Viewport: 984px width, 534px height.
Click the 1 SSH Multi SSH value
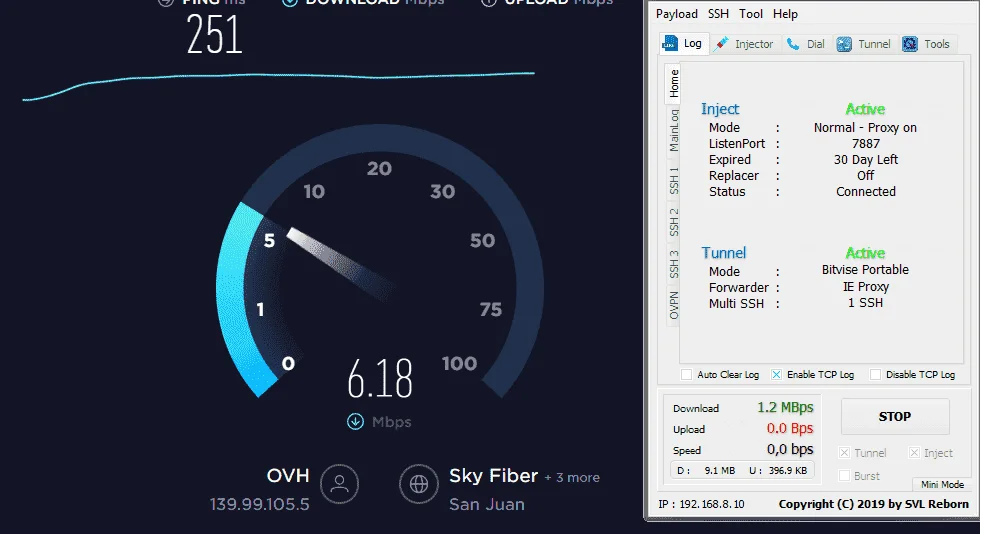[865, 303]
